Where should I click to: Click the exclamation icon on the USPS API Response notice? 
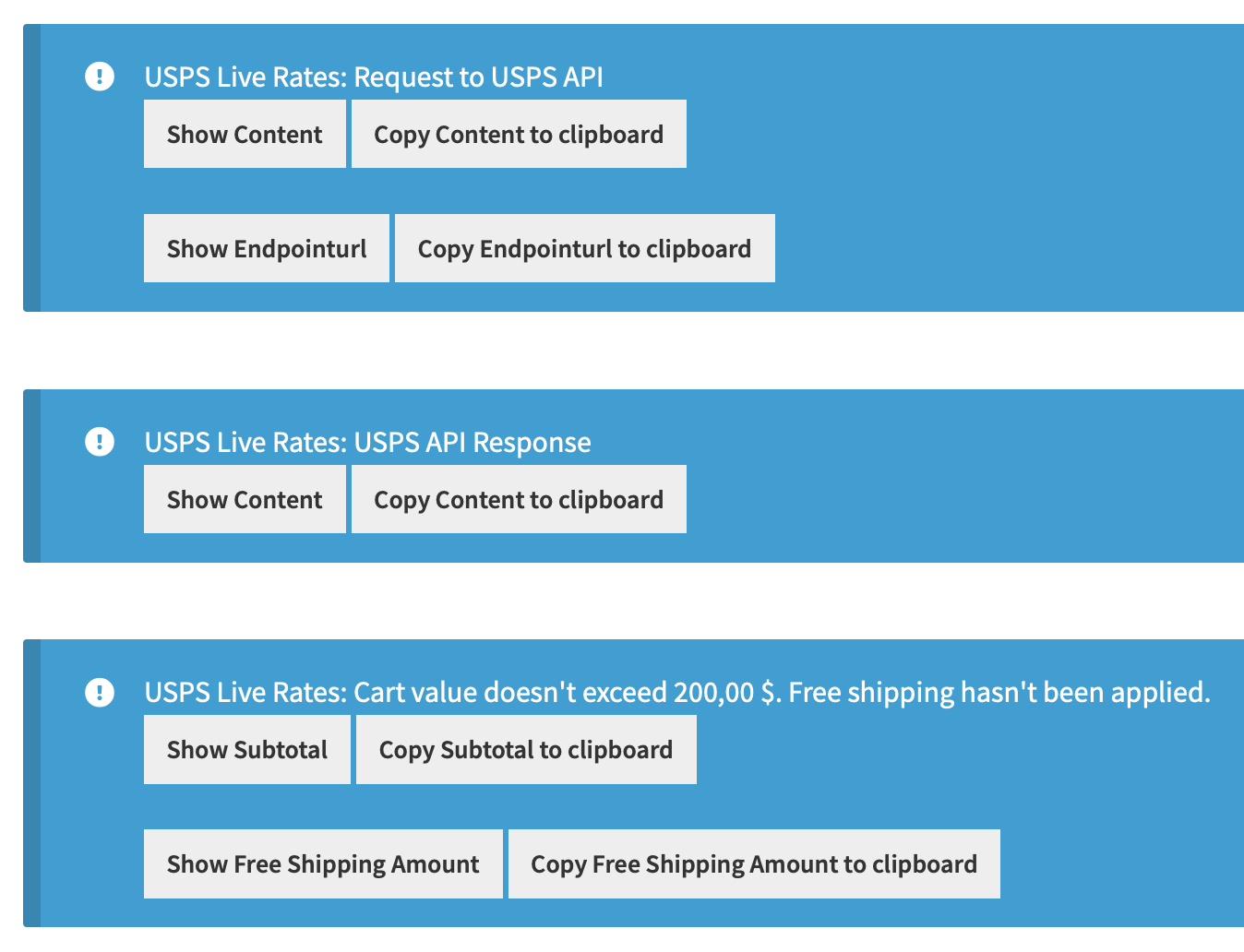tap(100, 442)
